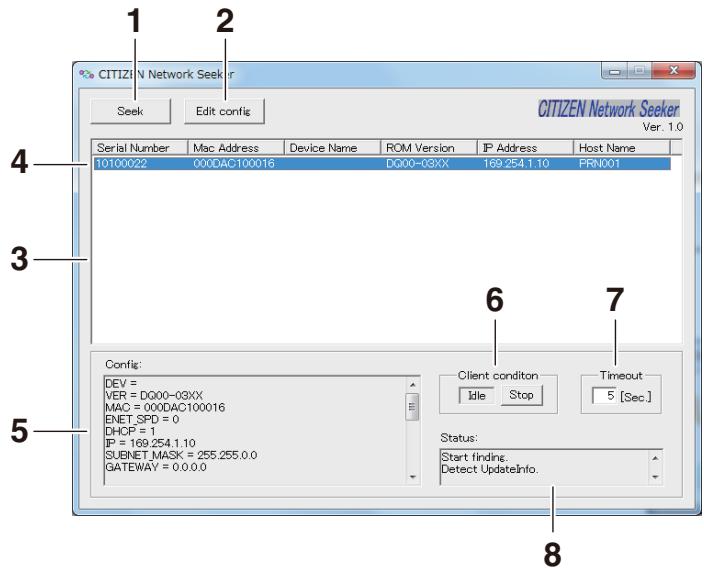This screenshot has height=568, width=704.
Task: Open Edit config dialog
Action: [224, 111]
